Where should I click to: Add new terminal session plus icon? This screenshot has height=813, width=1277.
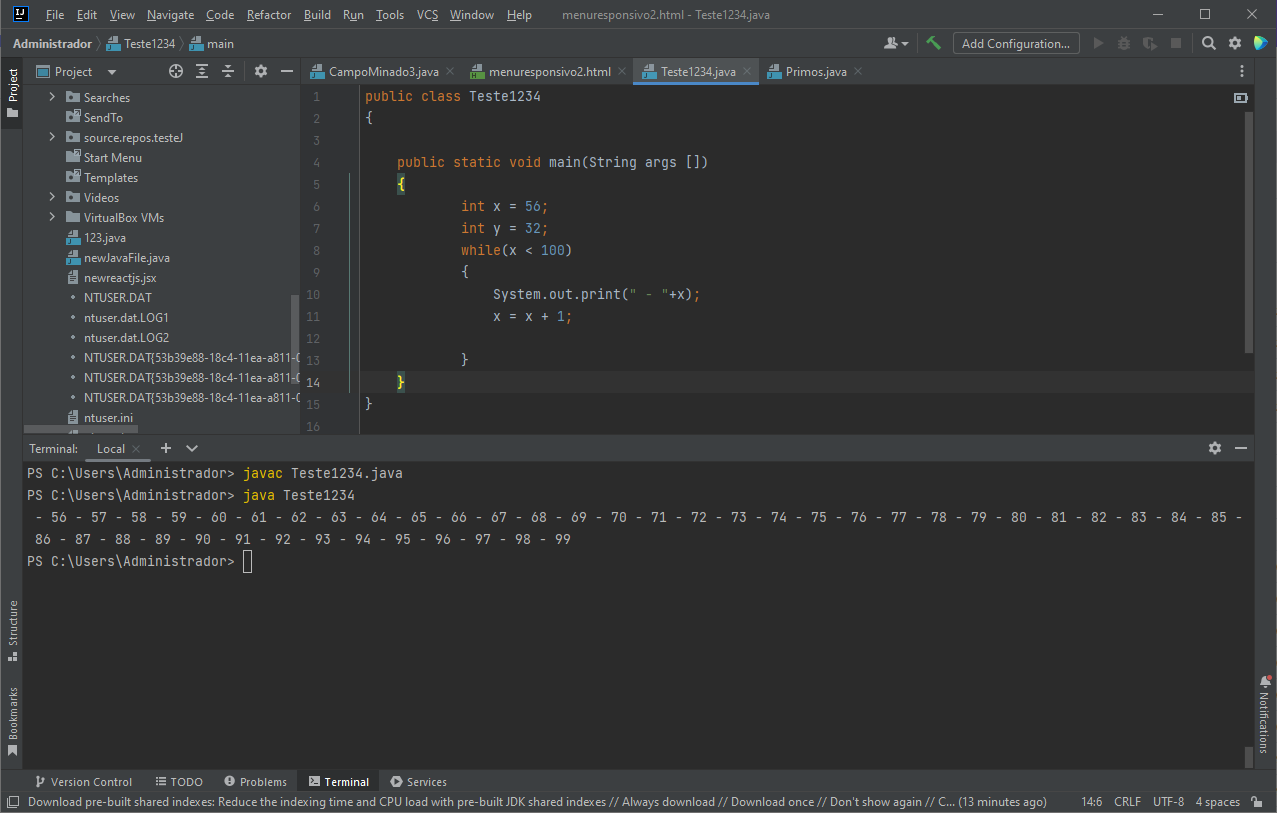[166, 448]
